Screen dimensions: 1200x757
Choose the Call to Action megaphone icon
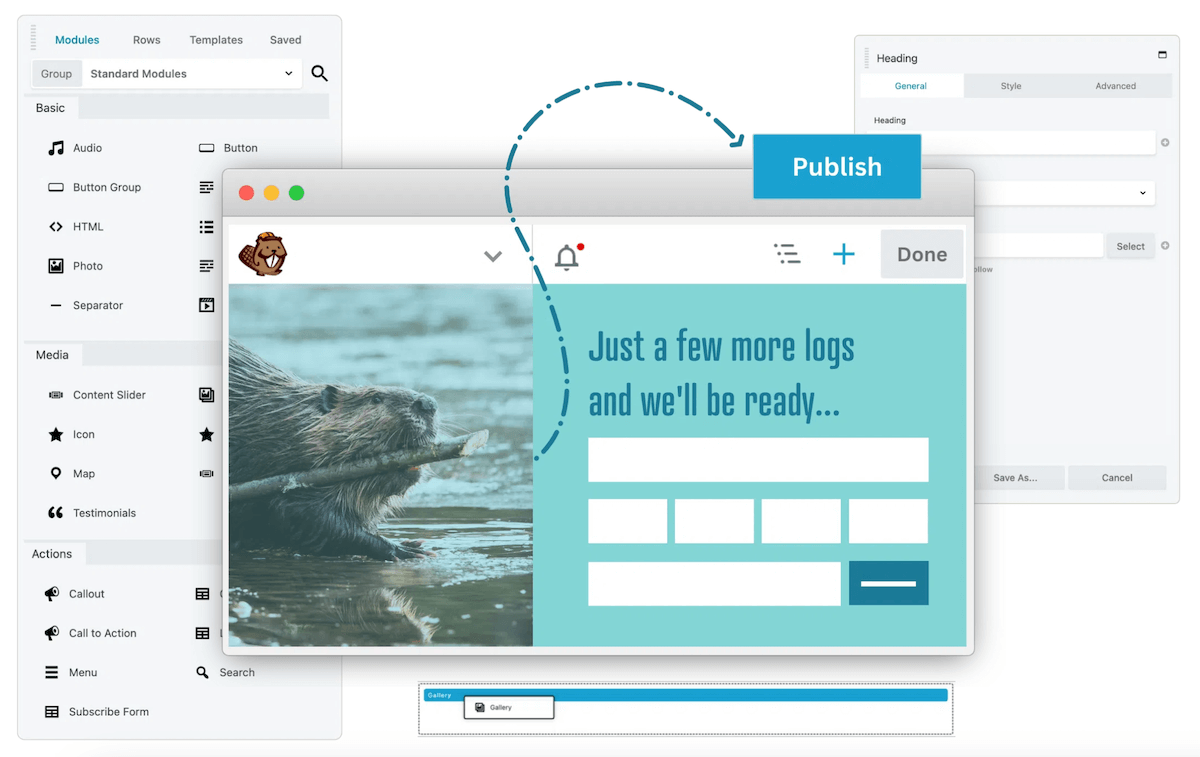coord(52,633)
